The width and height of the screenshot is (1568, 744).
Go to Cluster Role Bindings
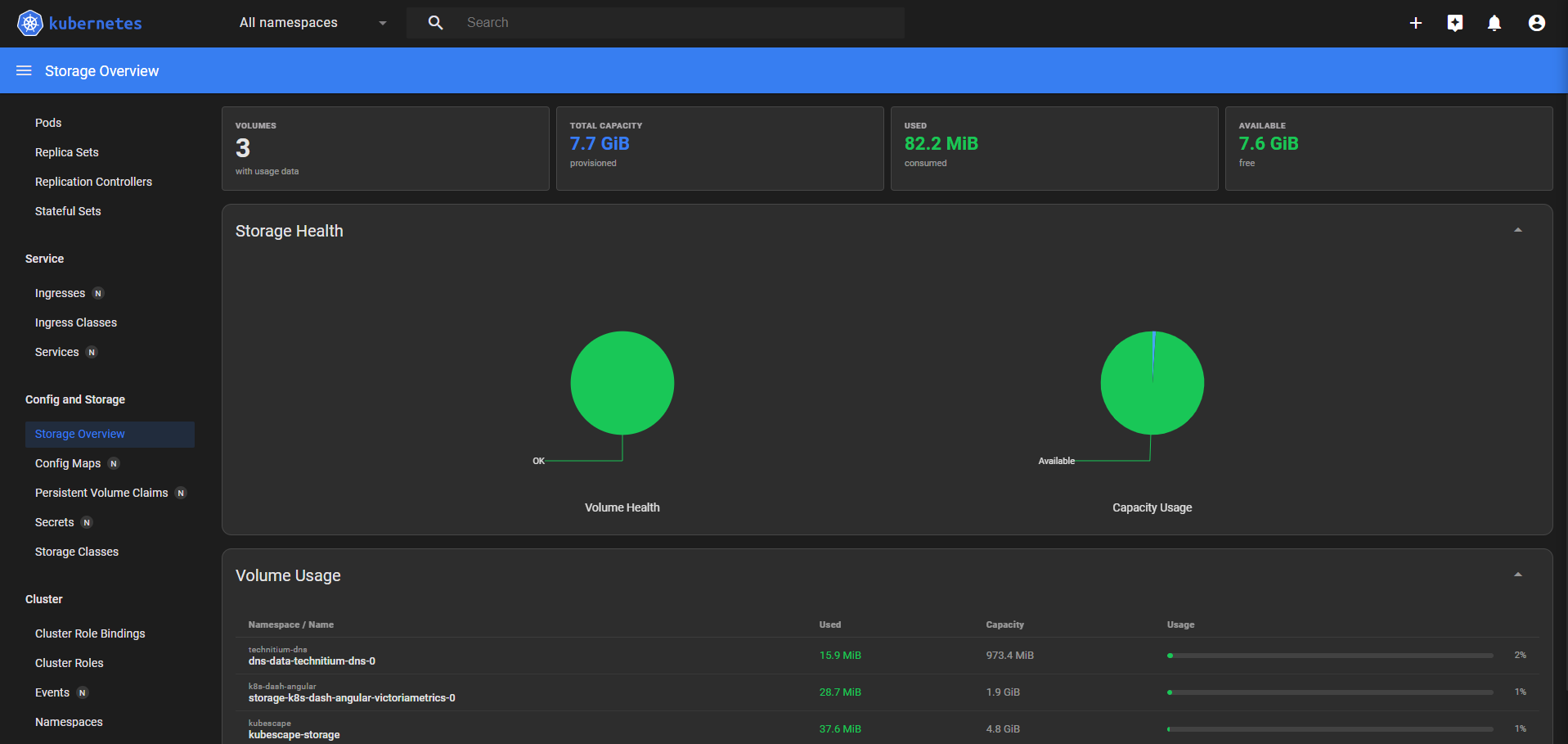(x=90, y=634)
